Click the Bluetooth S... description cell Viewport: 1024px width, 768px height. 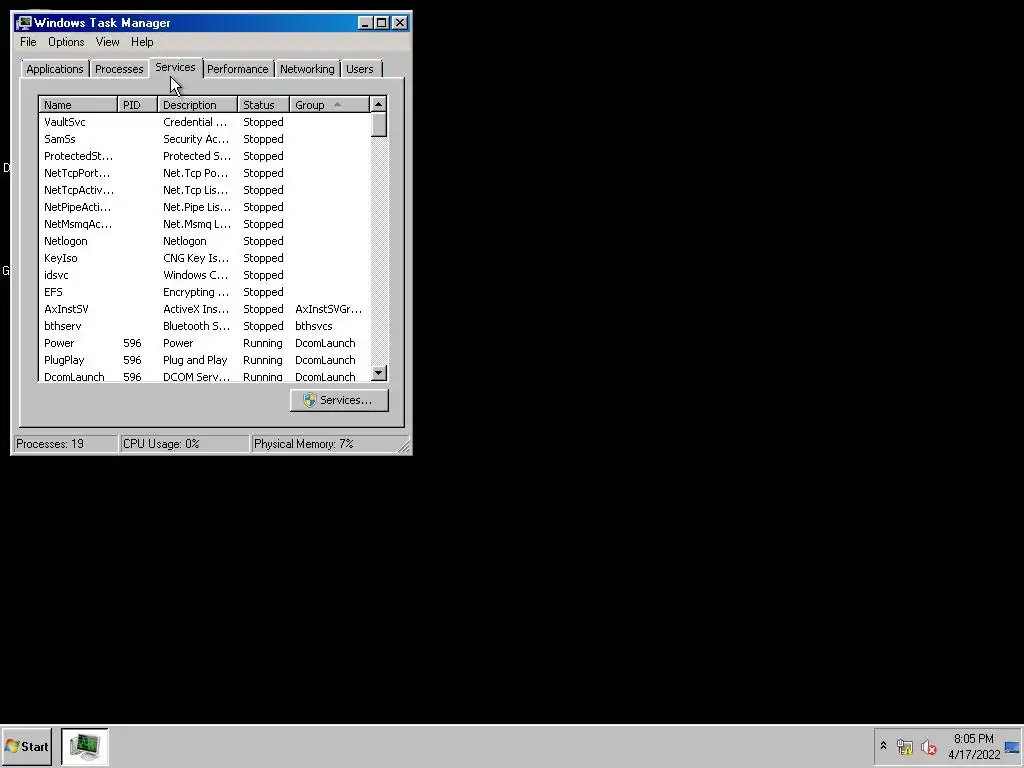point(196,326)
